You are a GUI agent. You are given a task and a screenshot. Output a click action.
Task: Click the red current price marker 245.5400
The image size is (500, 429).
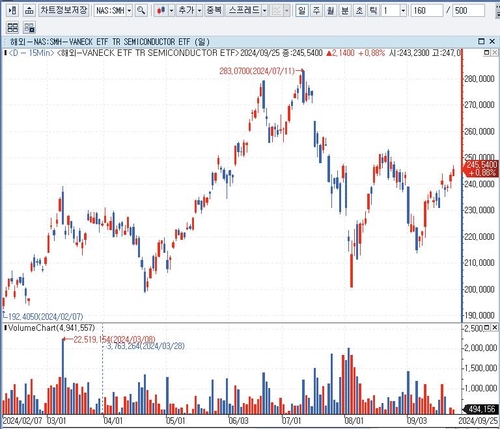tap(481, 169)
